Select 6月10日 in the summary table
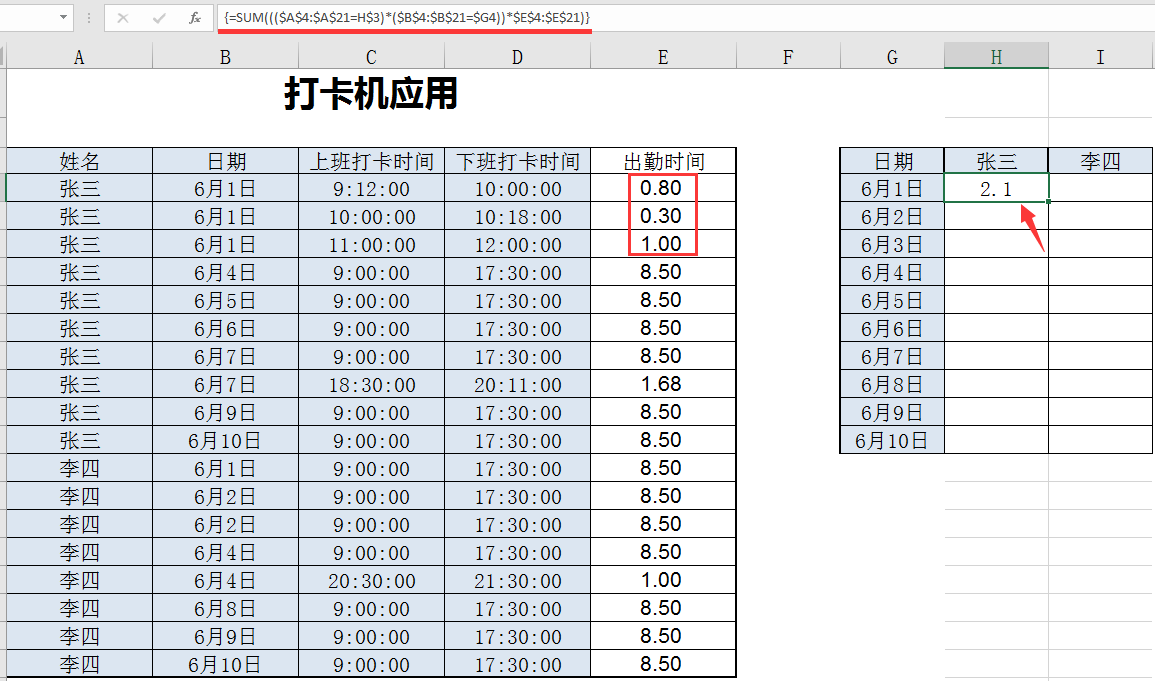The width and height of the screenshot is (1155, 681). coord(892,440)
